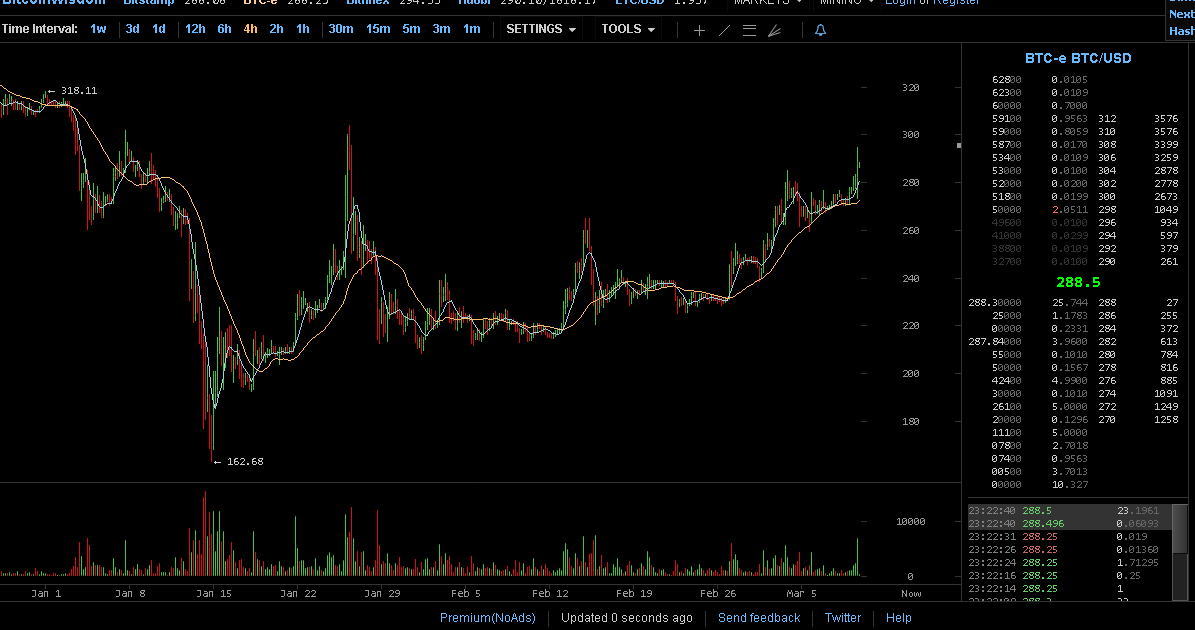Screen dimensions: 1195x630
Task: Open the TOOLS dropdown
Action: click(x=628, y=29)
